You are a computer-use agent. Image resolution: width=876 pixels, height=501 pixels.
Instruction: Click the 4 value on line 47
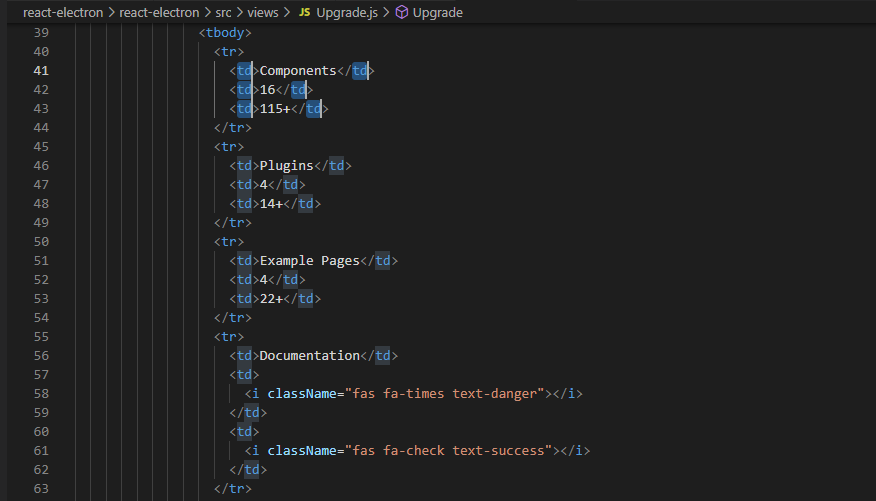(264, 185)
